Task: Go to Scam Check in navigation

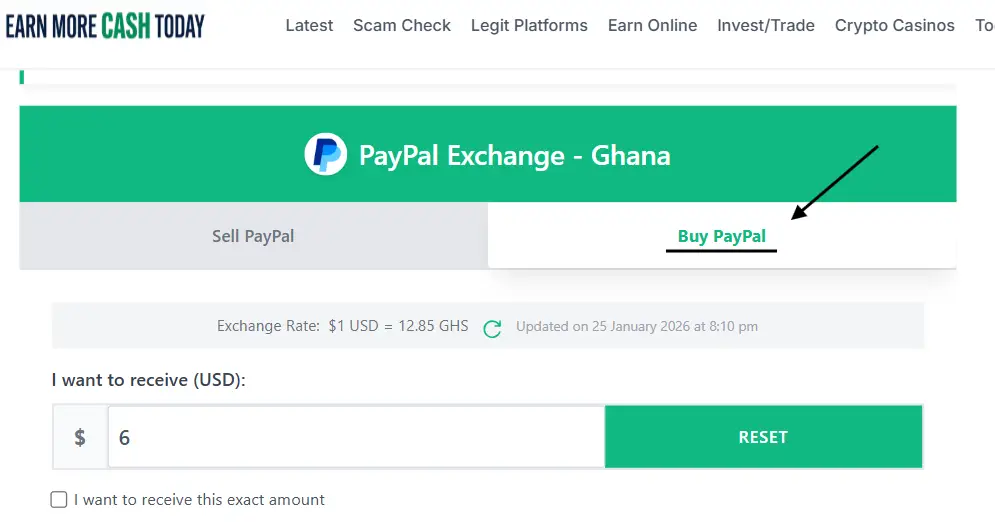Action: (402, 26)
